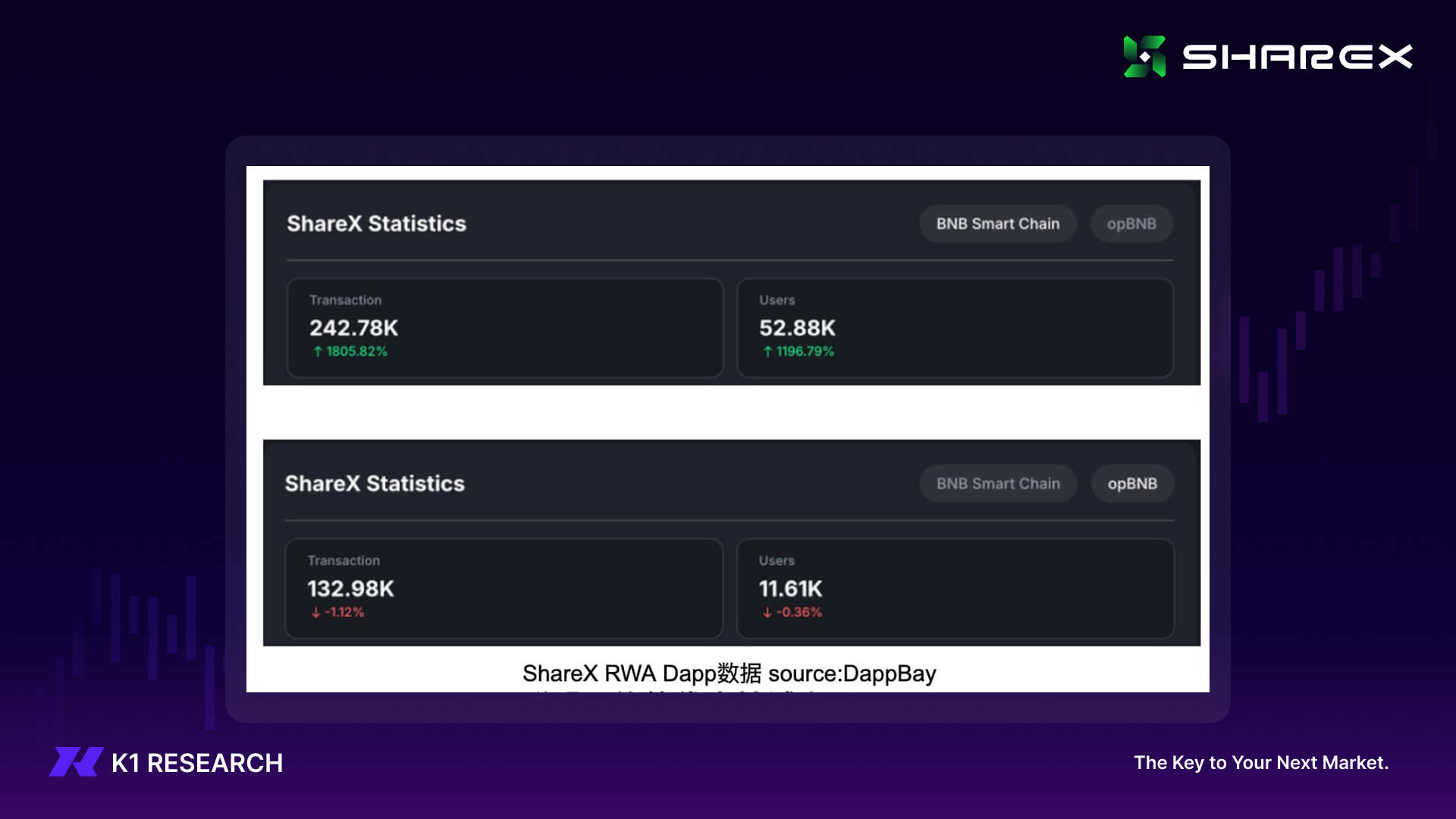This screenshot has height=819, width=1456.
Task: Click the 132.98K Transaction card
Action: [x=504, y=588]
